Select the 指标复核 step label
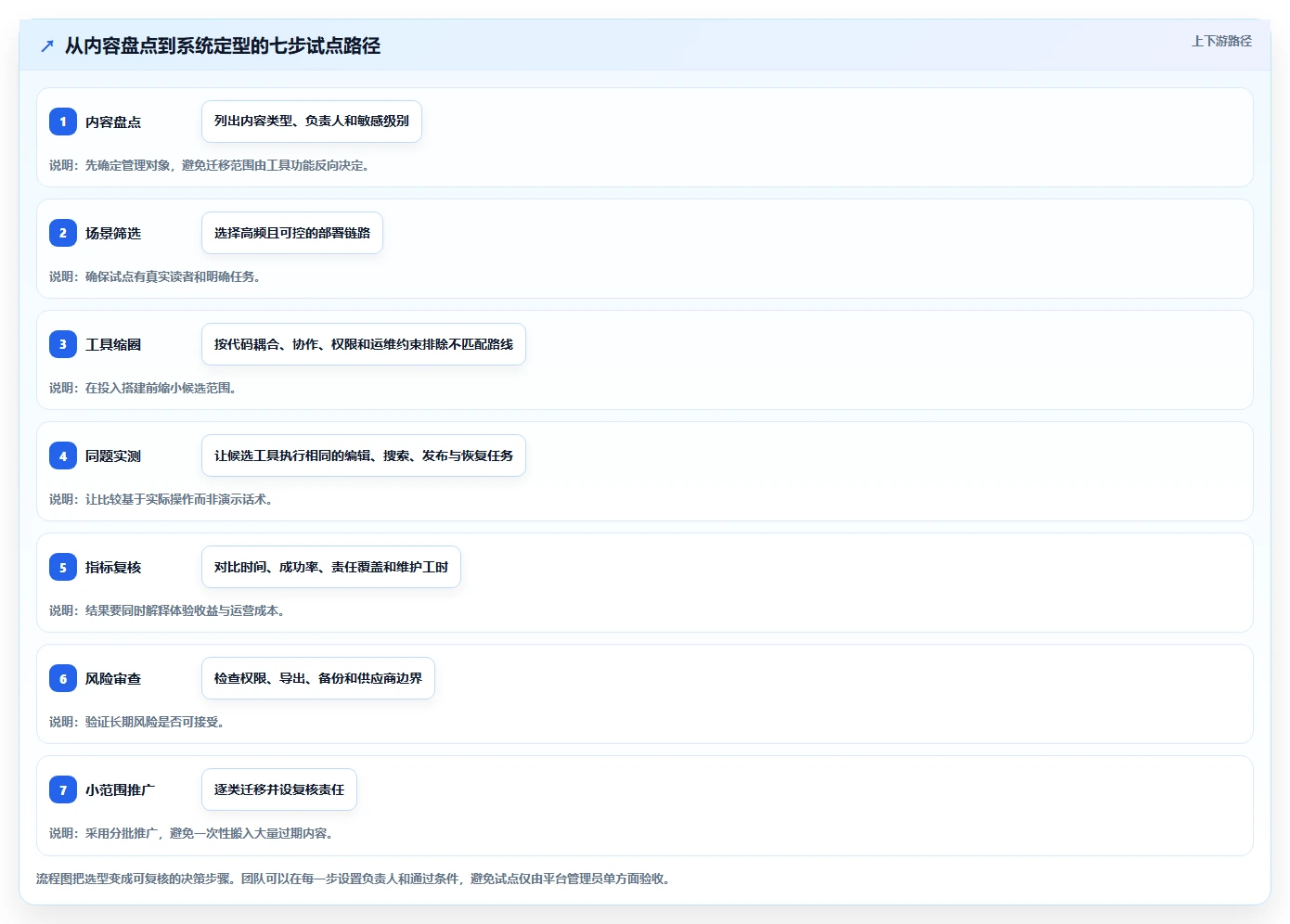This screenshot has width=1290, height=924. pyautogui.click(x=113, y=567)
